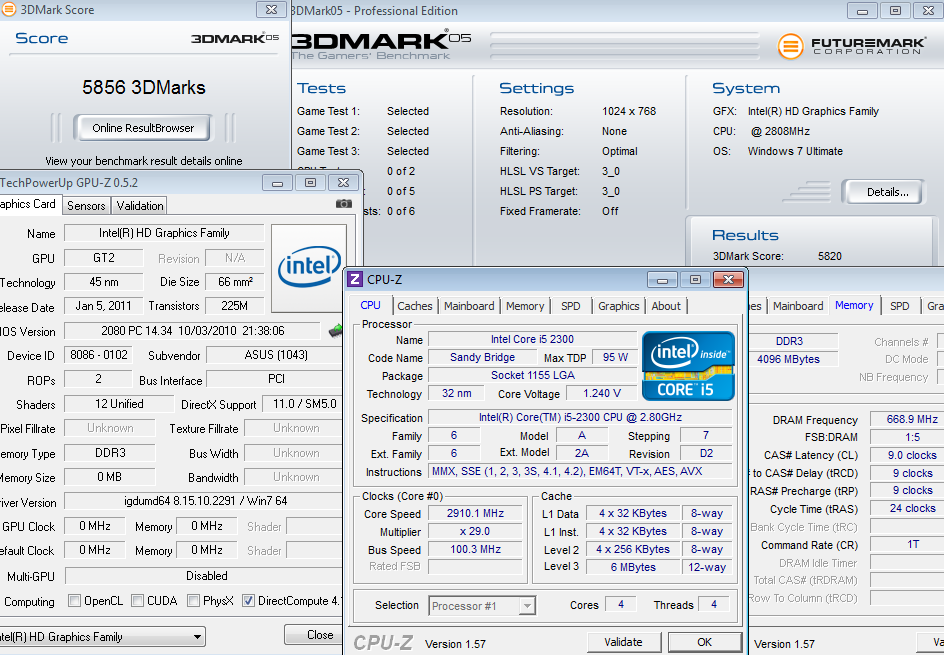Minimize the 3DMark05 Professional window
Viewport: 944px width, 655px height.
tap(862, 11)
